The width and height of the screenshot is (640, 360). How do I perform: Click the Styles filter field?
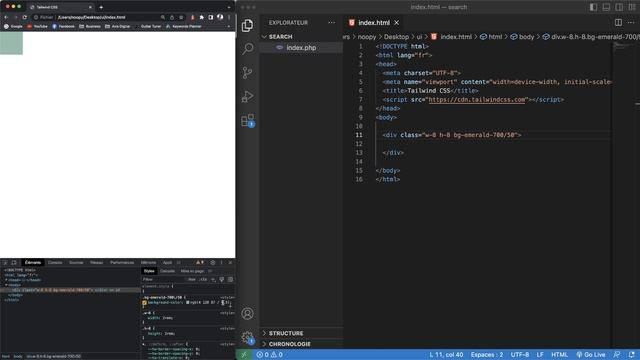pyautogui.click(x=163, y=280)
